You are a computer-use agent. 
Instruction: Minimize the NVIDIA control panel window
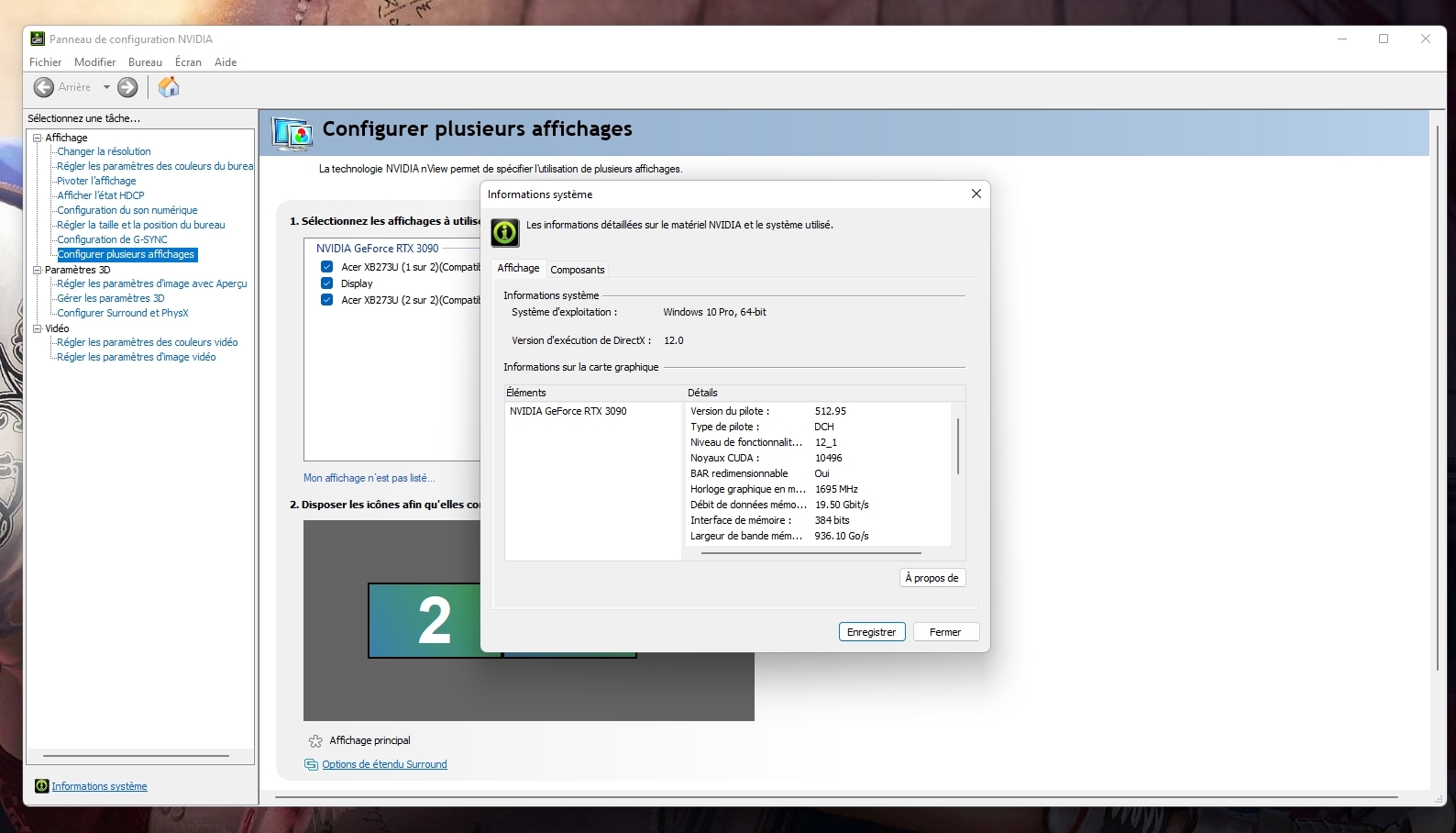click(1342, 39)
